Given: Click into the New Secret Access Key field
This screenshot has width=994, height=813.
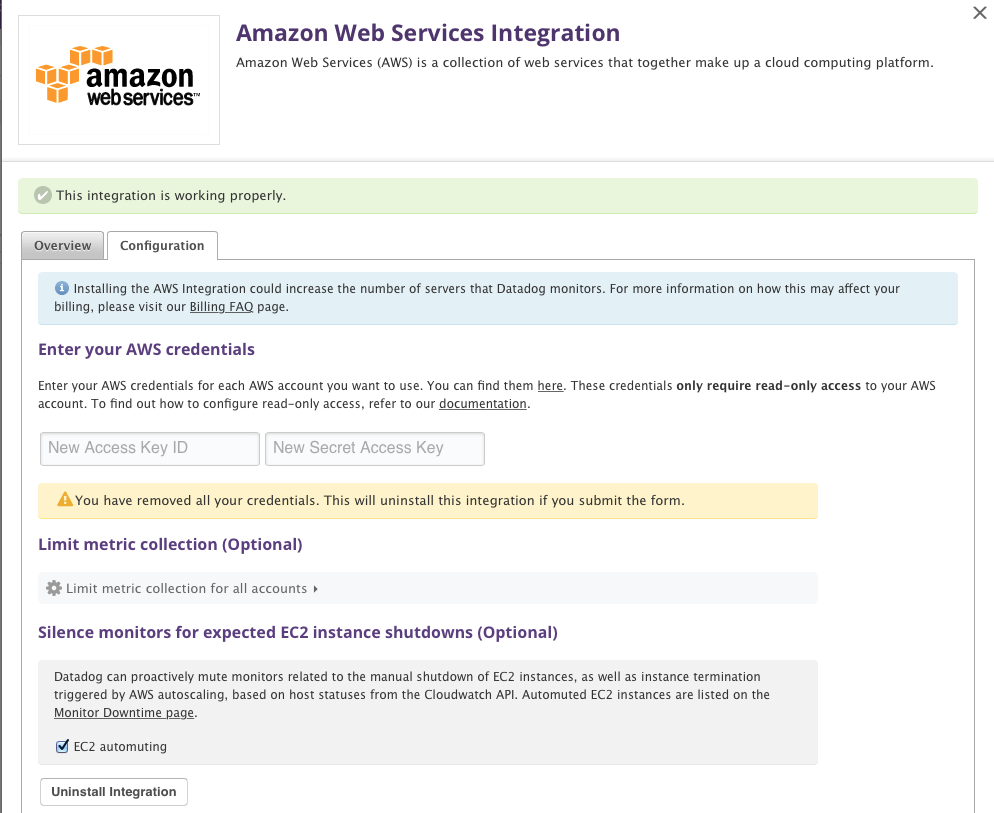Looking at the screenshot, I should click(x=374, y=448).
